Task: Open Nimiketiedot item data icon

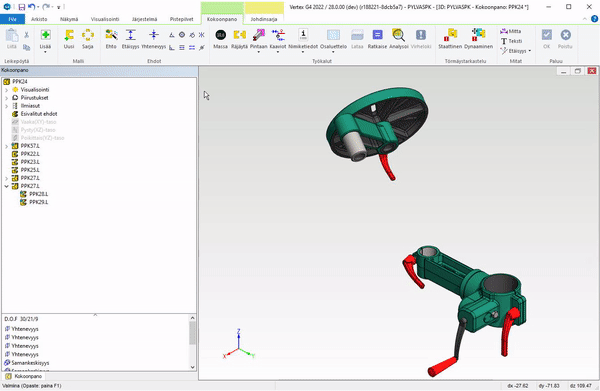Action: click(x=303, y=35)
